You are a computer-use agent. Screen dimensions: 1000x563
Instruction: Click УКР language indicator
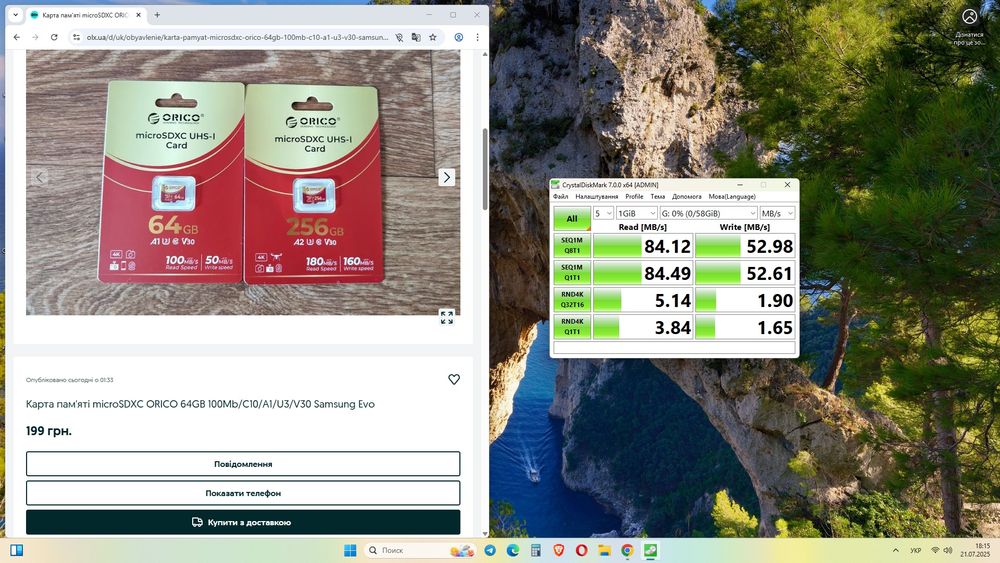click(916, 550)
